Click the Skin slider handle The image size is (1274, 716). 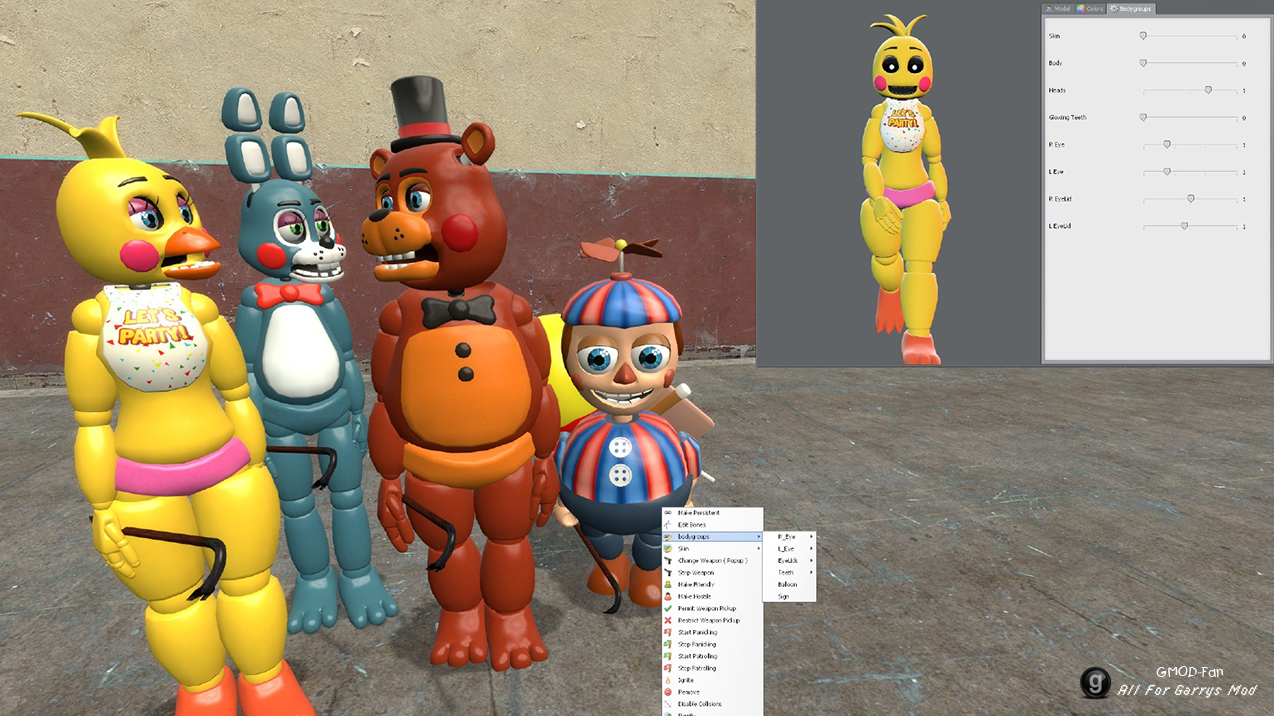tap(1143, 36)
